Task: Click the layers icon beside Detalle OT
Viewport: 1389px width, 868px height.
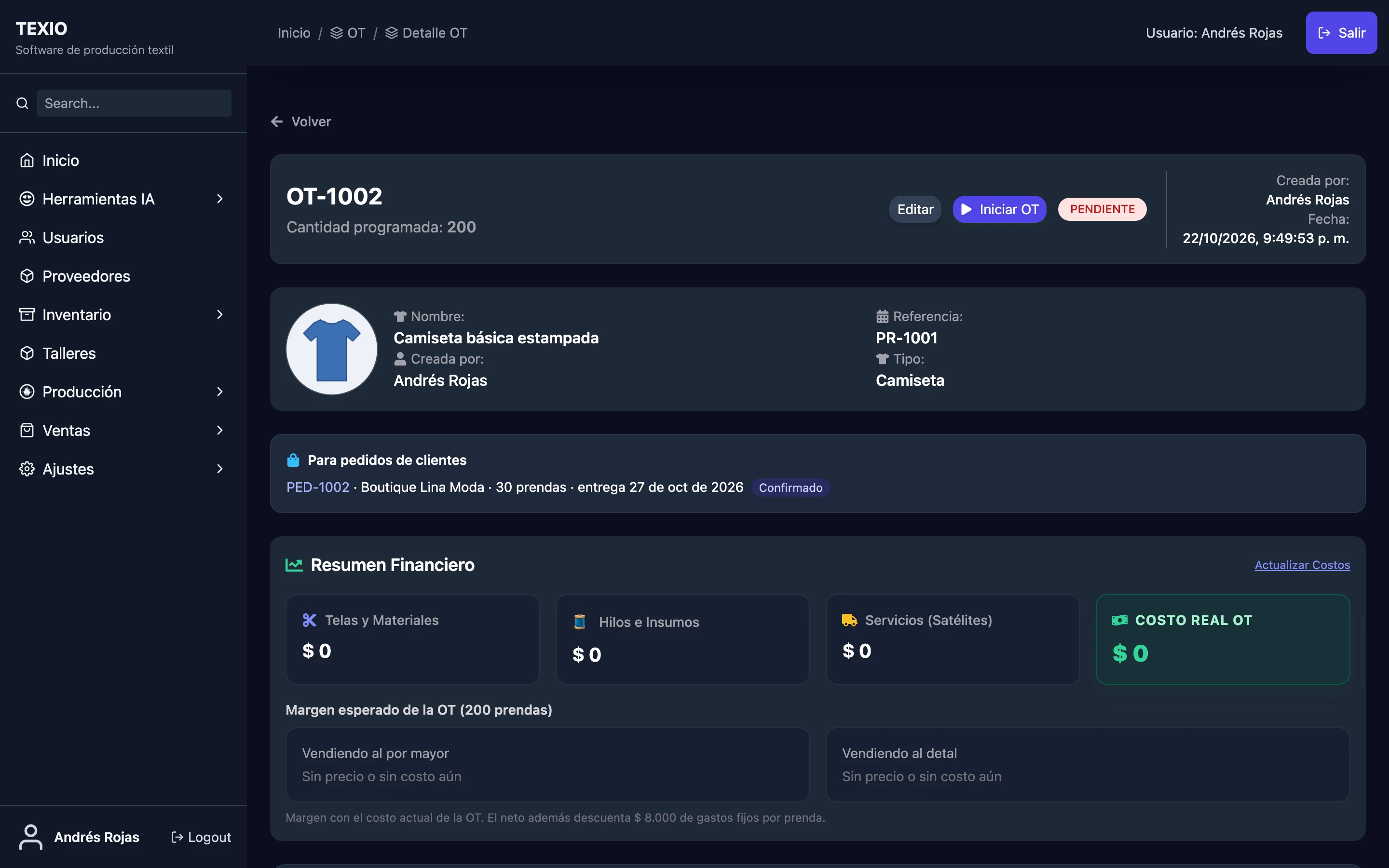Action: (392, 33)
